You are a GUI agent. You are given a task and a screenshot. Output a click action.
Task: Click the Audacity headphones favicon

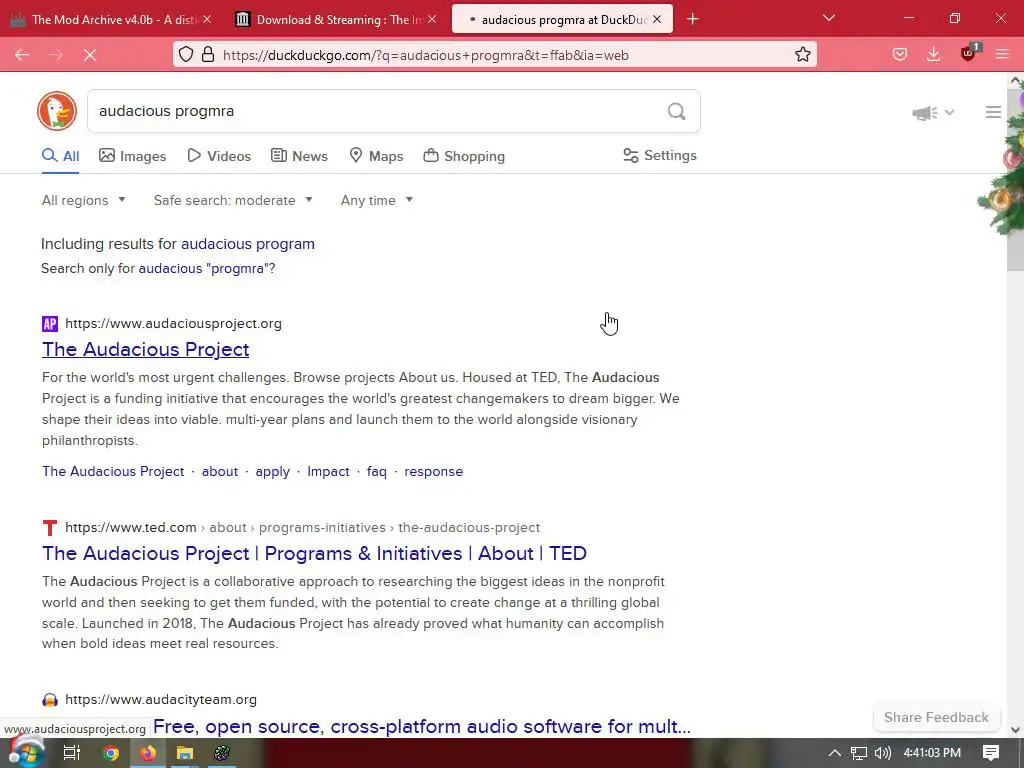[x=50, y=700]
